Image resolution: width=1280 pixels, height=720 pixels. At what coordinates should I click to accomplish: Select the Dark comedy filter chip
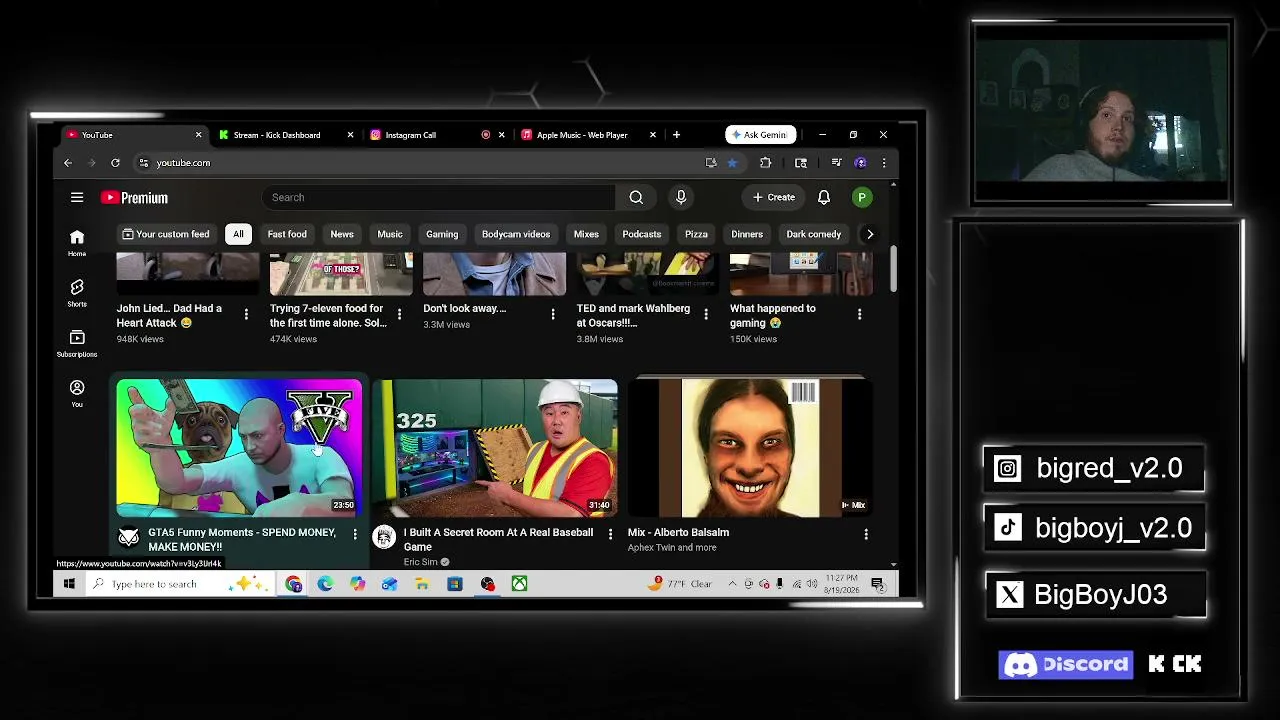[814, 234]
